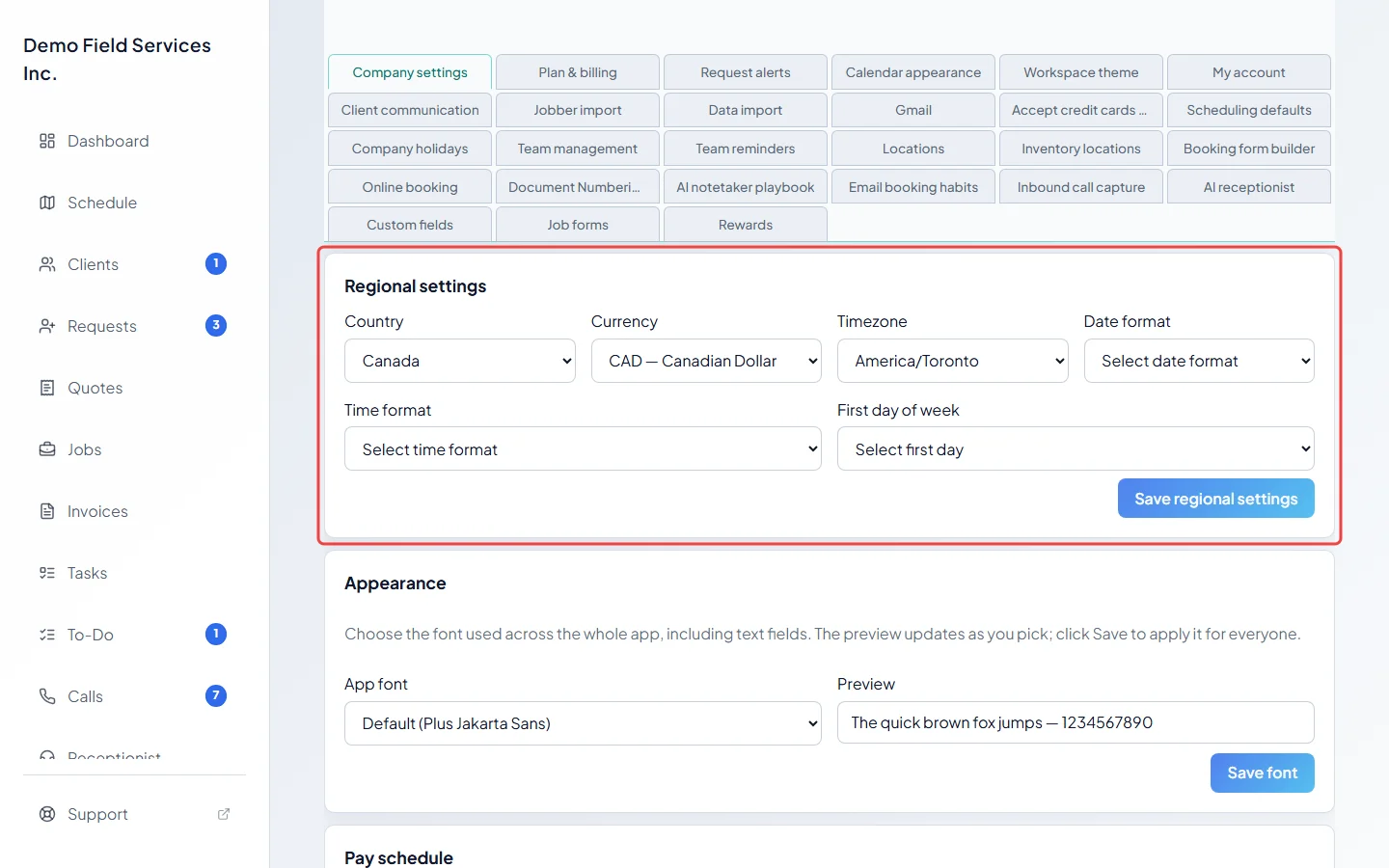1389x868 pixels.
Task: Click the Tasks list icon
Action: point(47,573)
